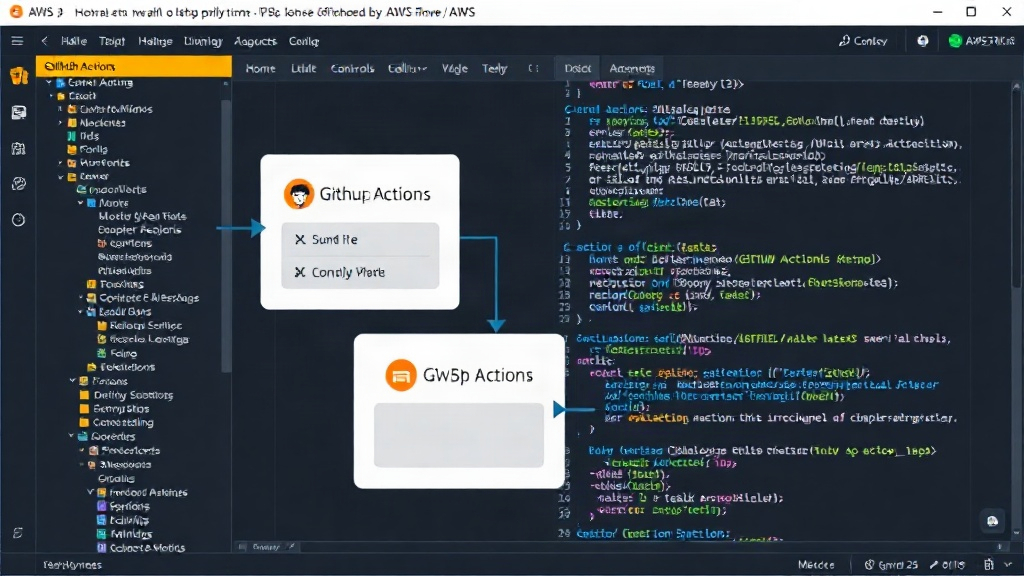Image resolution: width=1024 pixels, height=576 pixels.
Task: Open the building icon in the left sidebar
Action: 19,149
